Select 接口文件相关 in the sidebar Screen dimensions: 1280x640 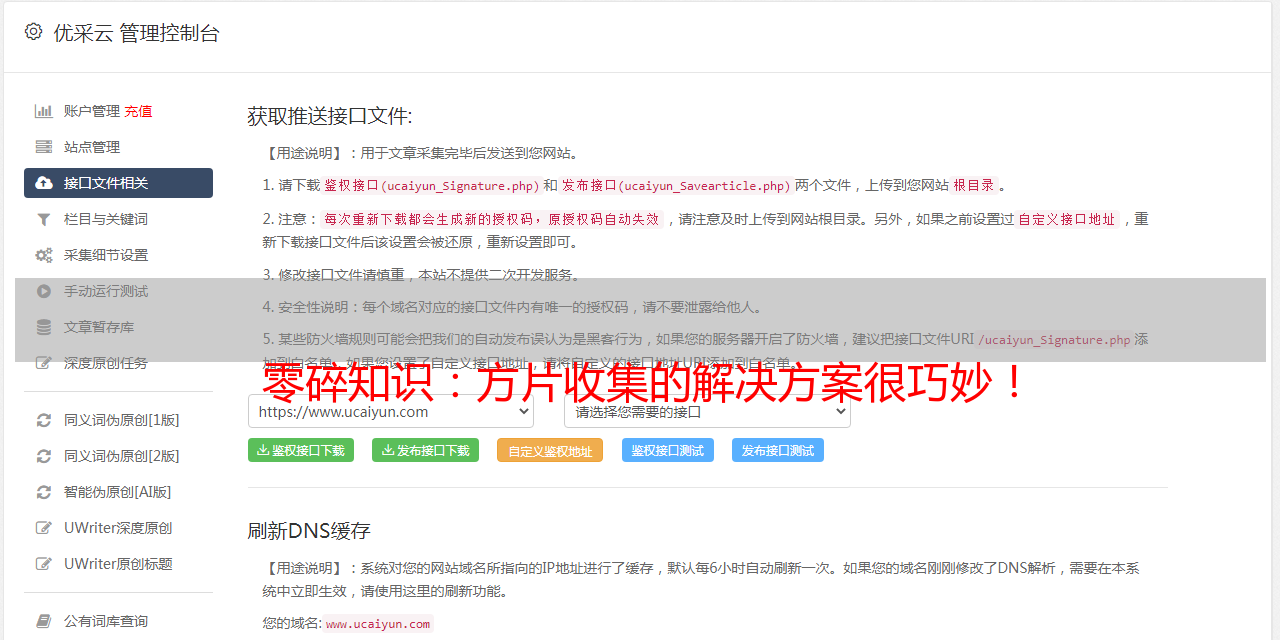tap(118, 183)
